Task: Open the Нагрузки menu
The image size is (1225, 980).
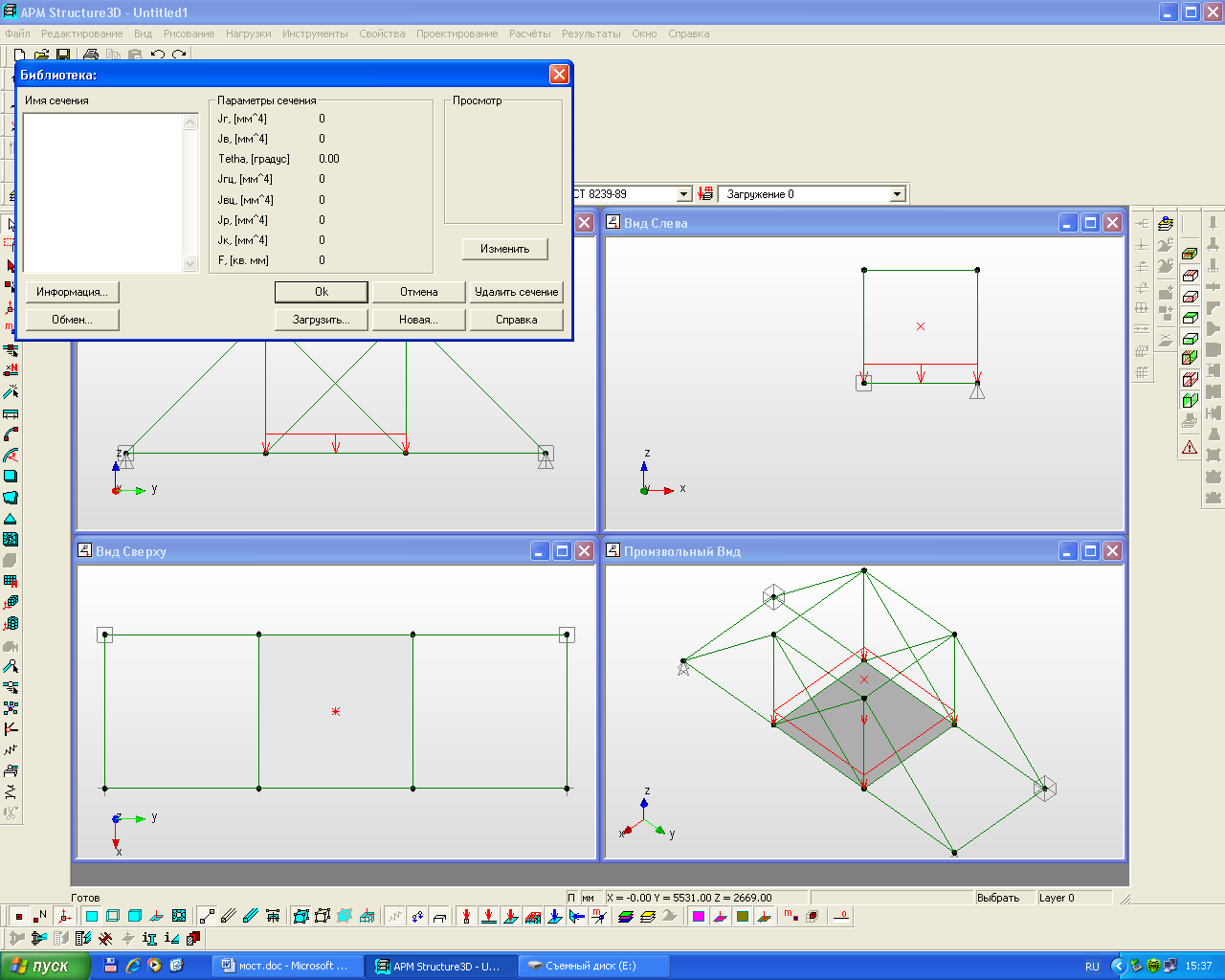Action: pos(249,33)
